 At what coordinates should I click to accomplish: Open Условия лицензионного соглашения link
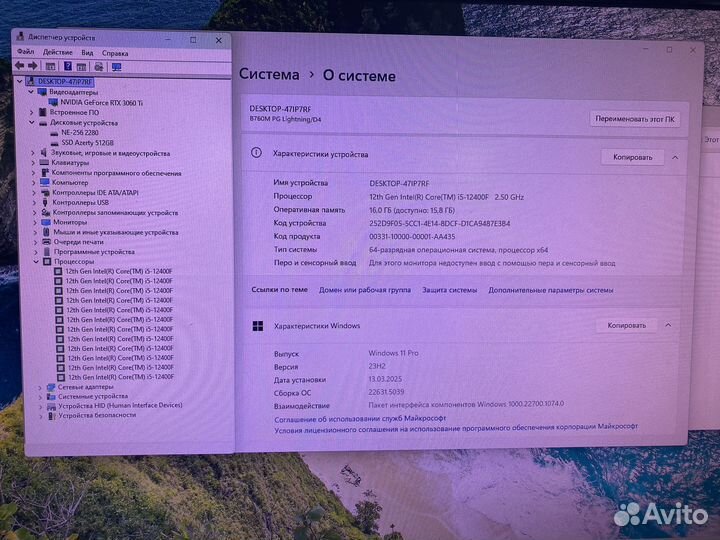456,428
